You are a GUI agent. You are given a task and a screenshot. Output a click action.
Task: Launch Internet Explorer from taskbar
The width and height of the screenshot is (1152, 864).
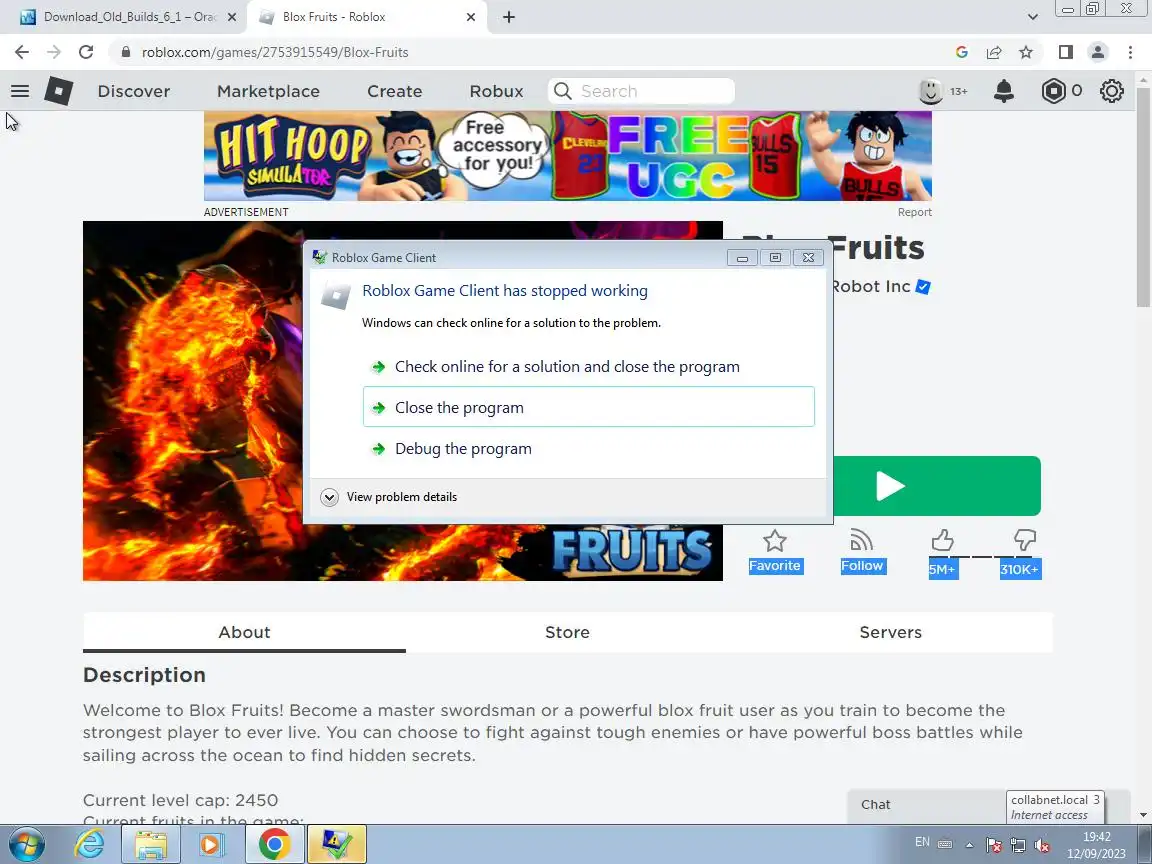click(90, 845)
